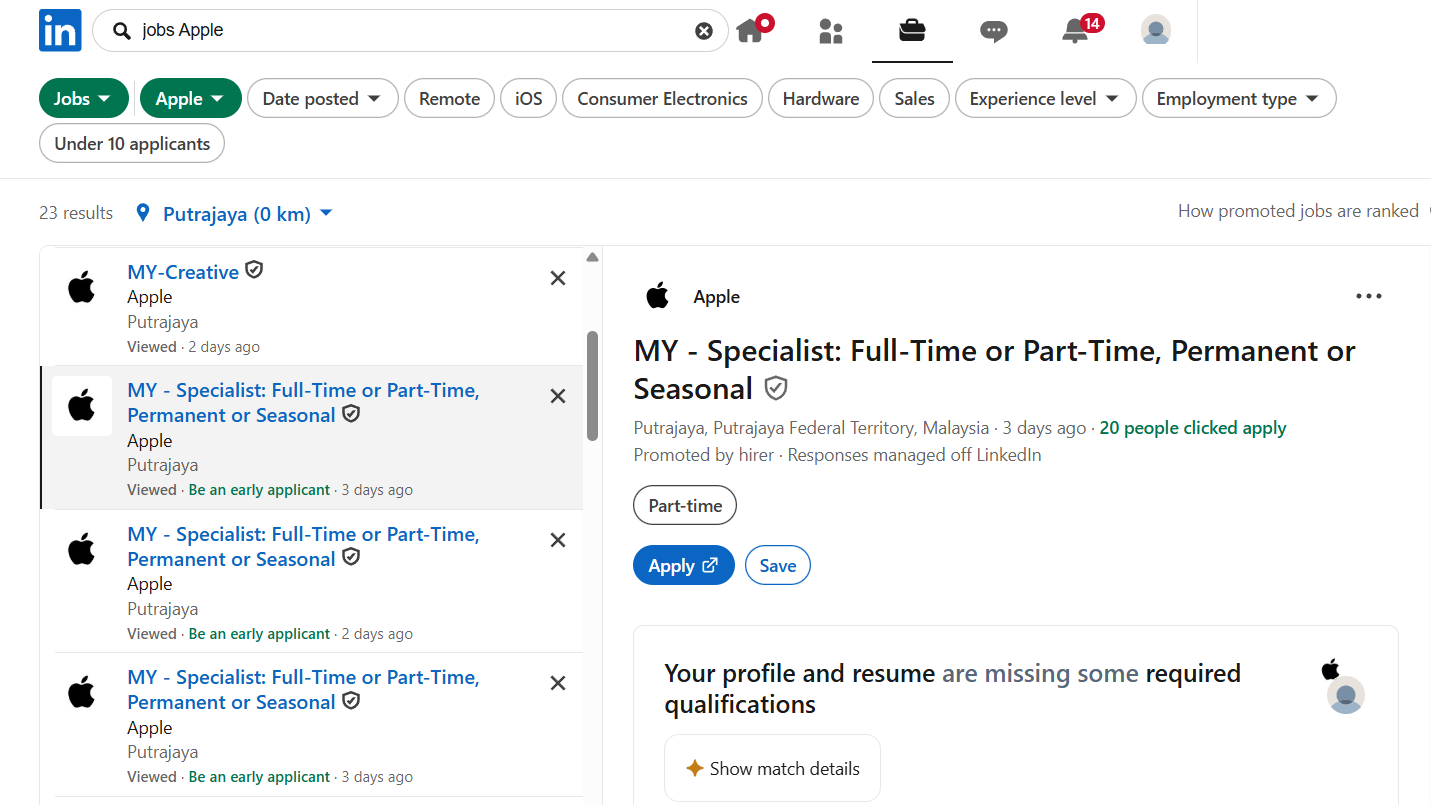
Task: Toggle the Consumer Electronics filter pill
Action: coord(662,99)
